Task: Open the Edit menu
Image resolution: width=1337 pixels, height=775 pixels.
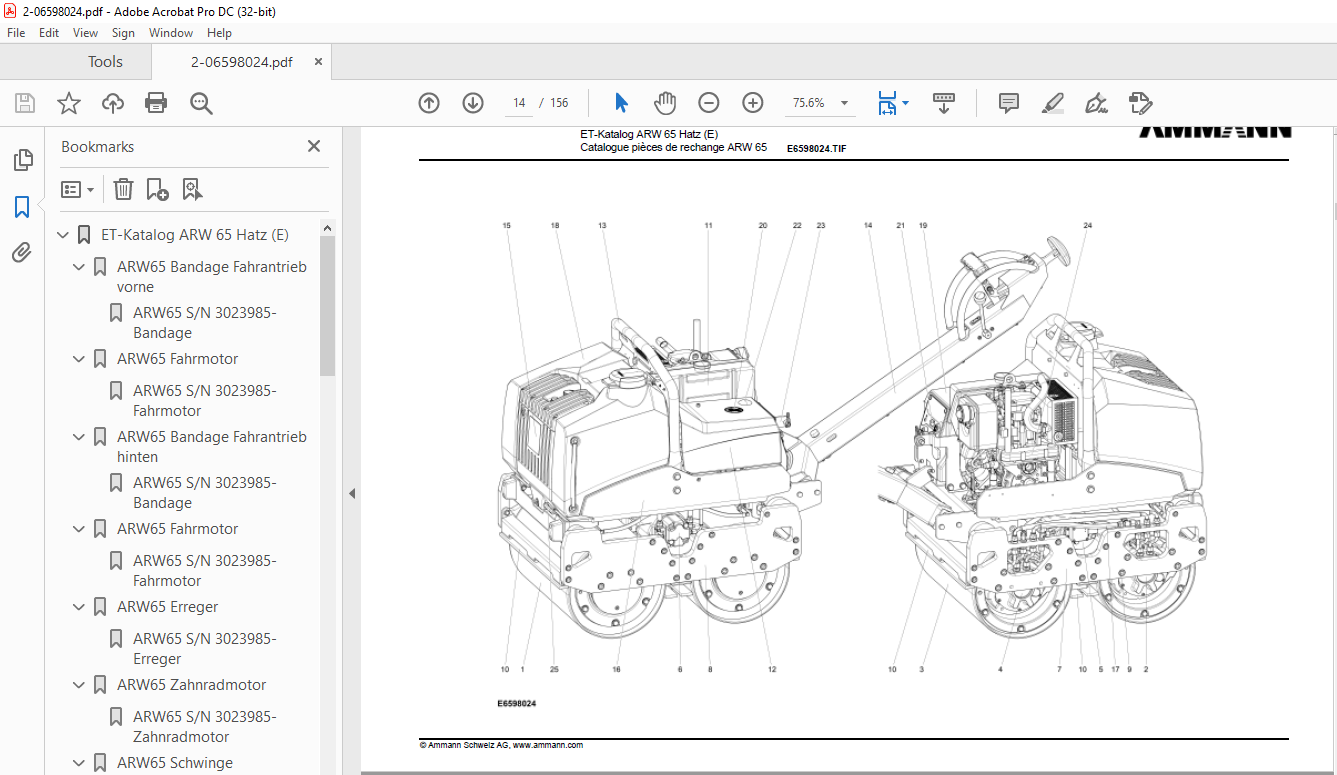Action: point(49,33)
